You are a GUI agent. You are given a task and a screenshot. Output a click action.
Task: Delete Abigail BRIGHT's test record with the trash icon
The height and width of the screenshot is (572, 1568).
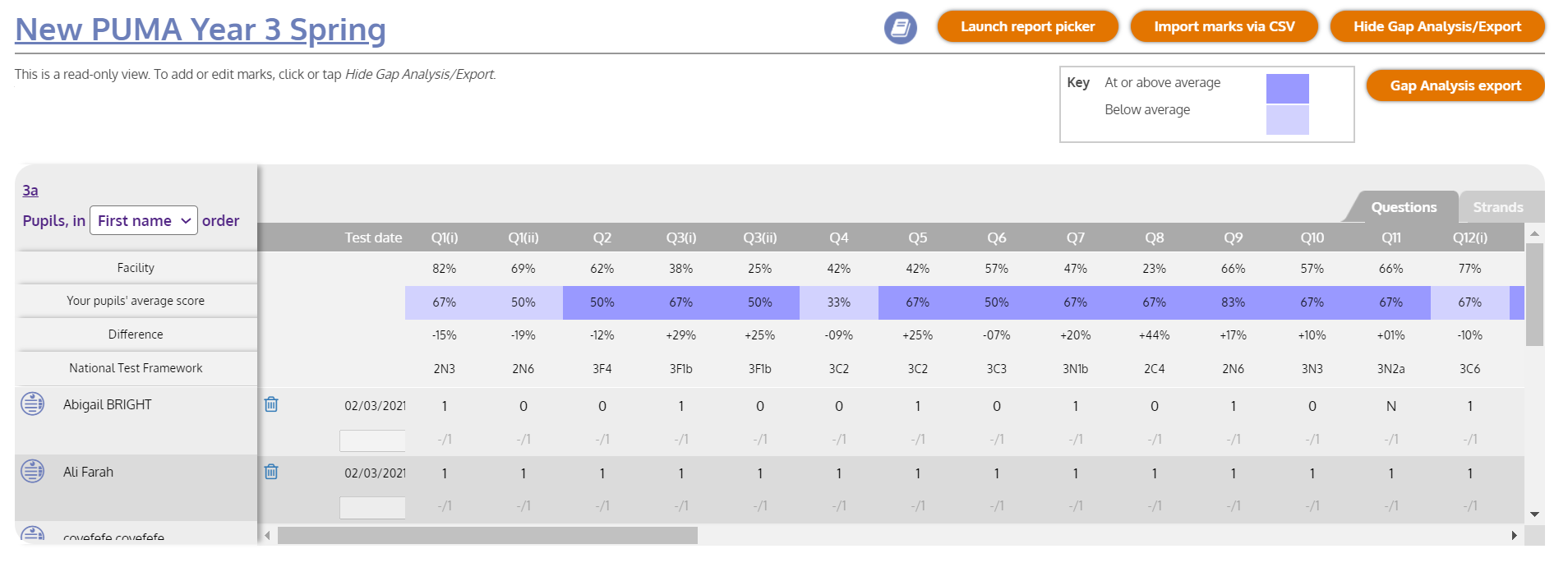pos(271,404)
